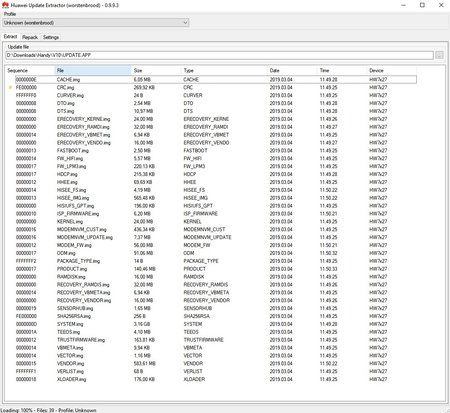Switch to the Extract tab

10,37
